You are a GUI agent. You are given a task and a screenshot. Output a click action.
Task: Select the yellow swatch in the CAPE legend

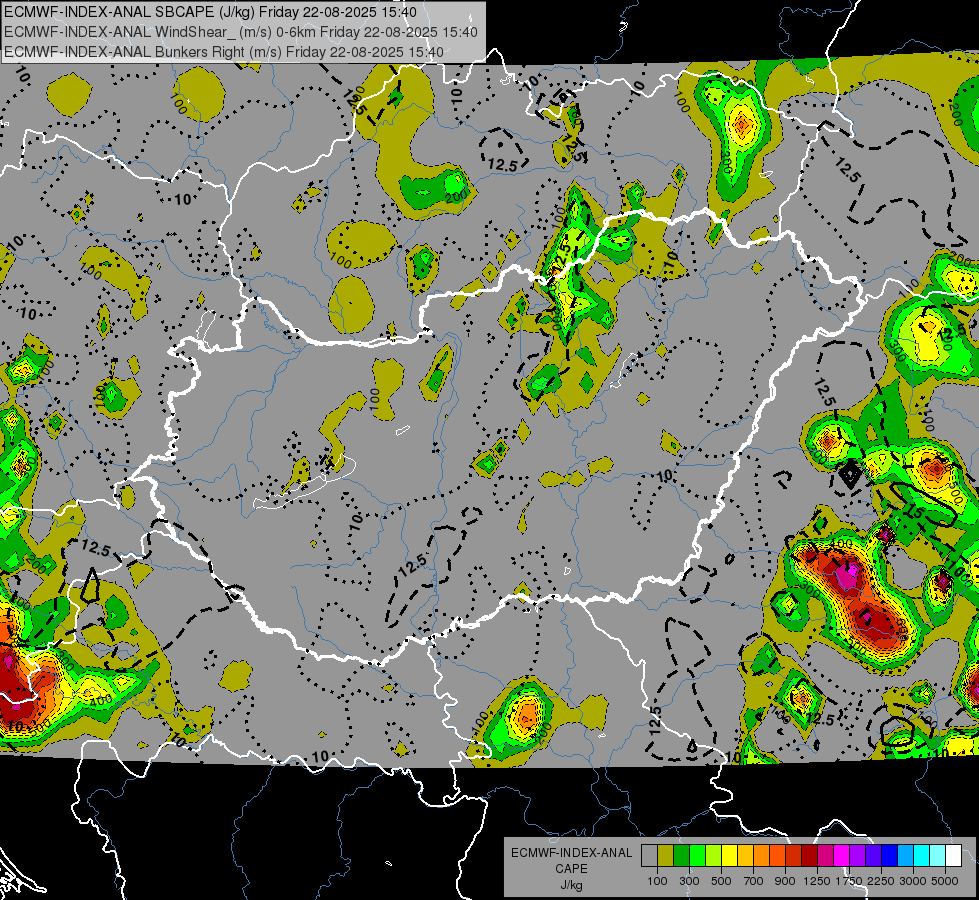point(730,855)
